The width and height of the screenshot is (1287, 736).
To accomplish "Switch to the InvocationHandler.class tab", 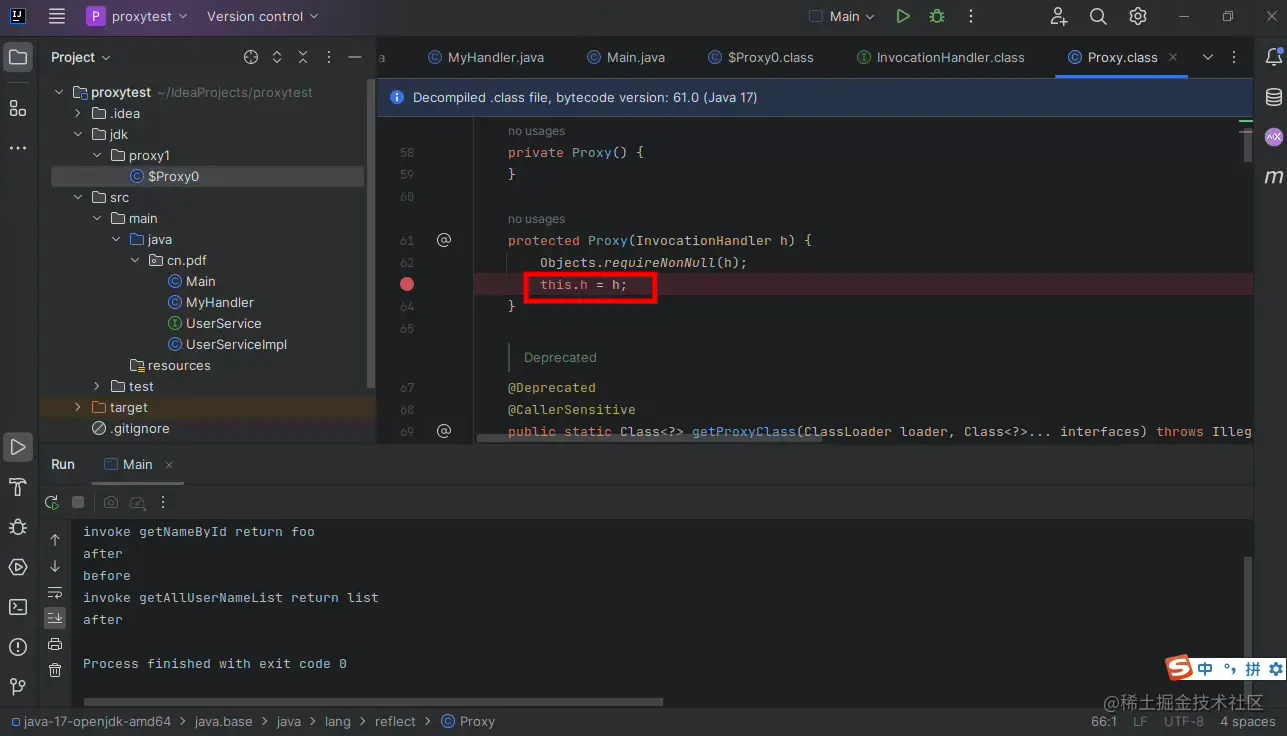I will click(941, 57).
